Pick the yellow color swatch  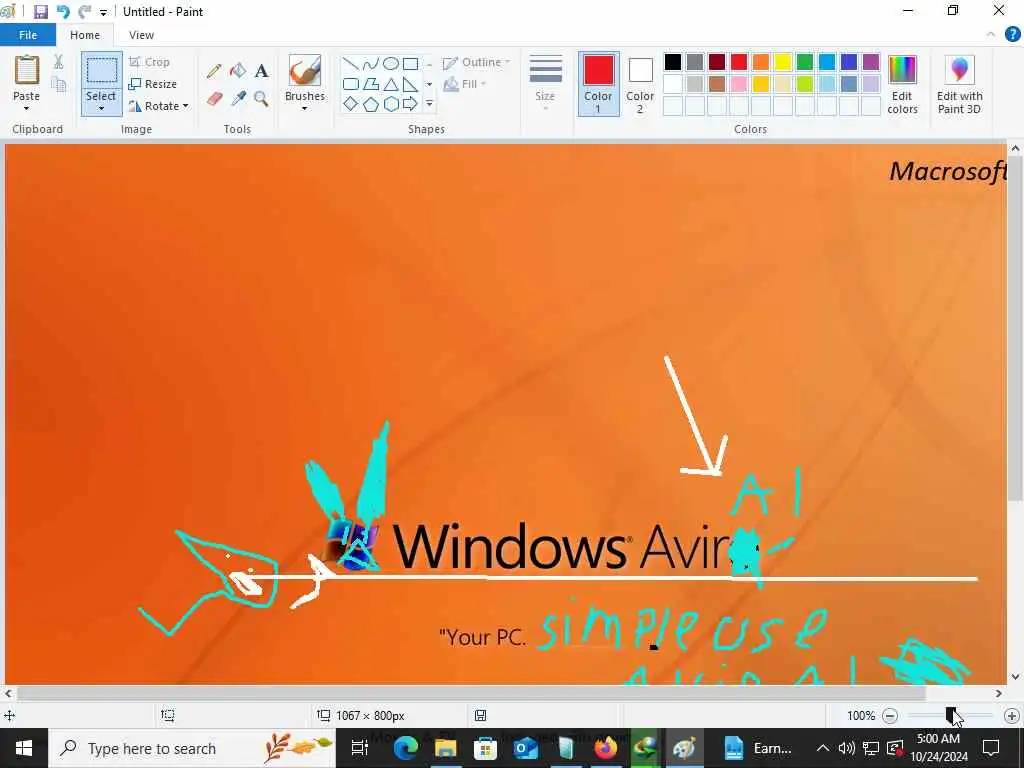(x=782, y=62)
